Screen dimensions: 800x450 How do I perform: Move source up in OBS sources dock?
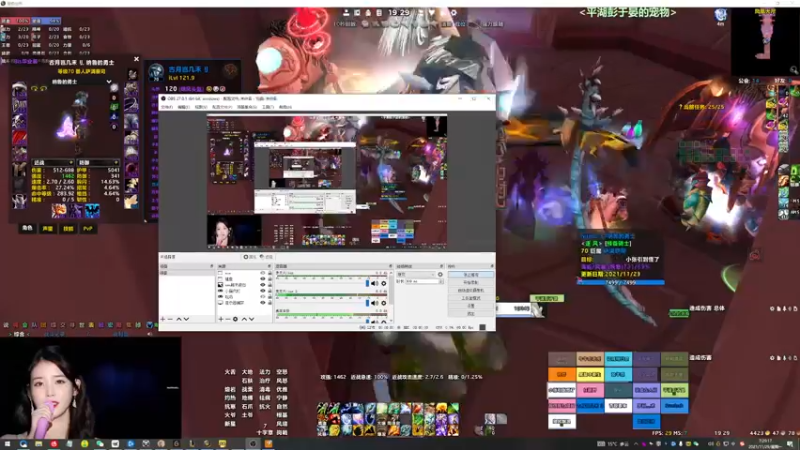pyautogui.click(x=244, y=319)
